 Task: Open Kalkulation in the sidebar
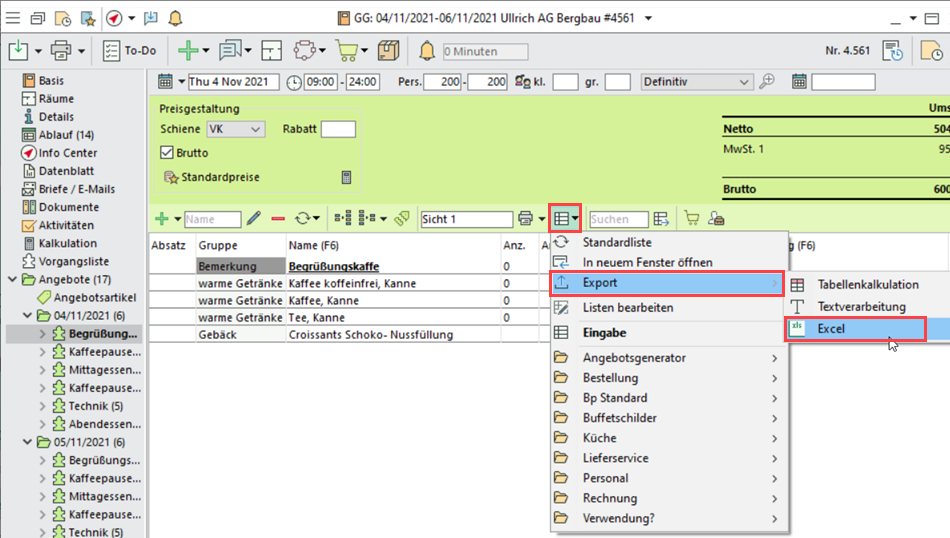[x=67, y=243]
